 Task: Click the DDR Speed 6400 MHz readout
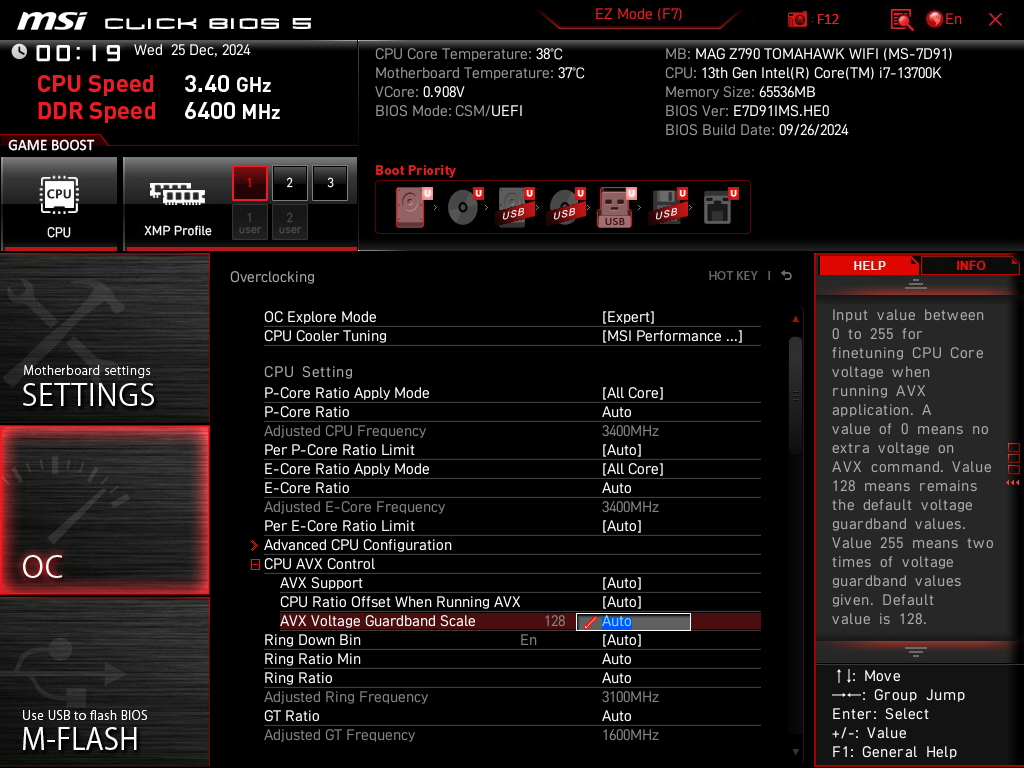click(x=159, y=111)
